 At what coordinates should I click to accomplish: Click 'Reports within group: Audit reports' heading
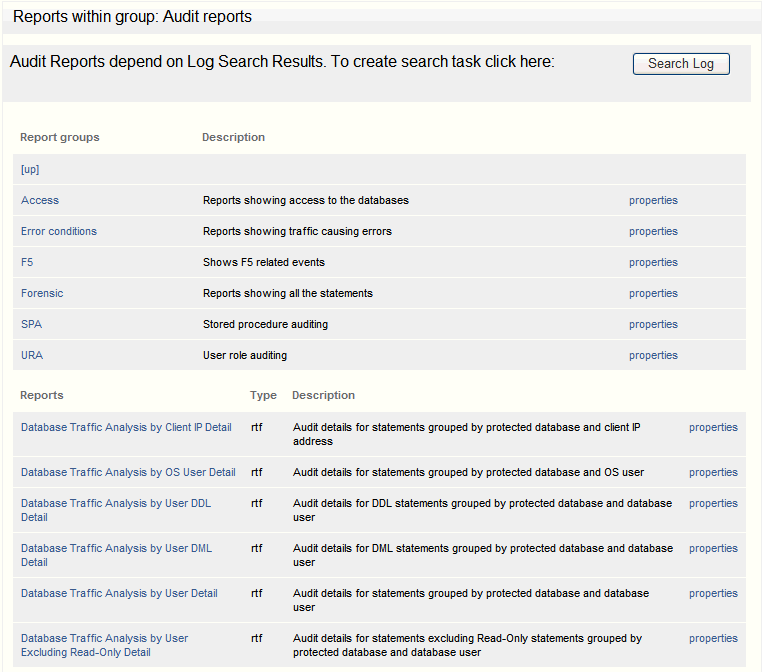click(x=132, y=17)
